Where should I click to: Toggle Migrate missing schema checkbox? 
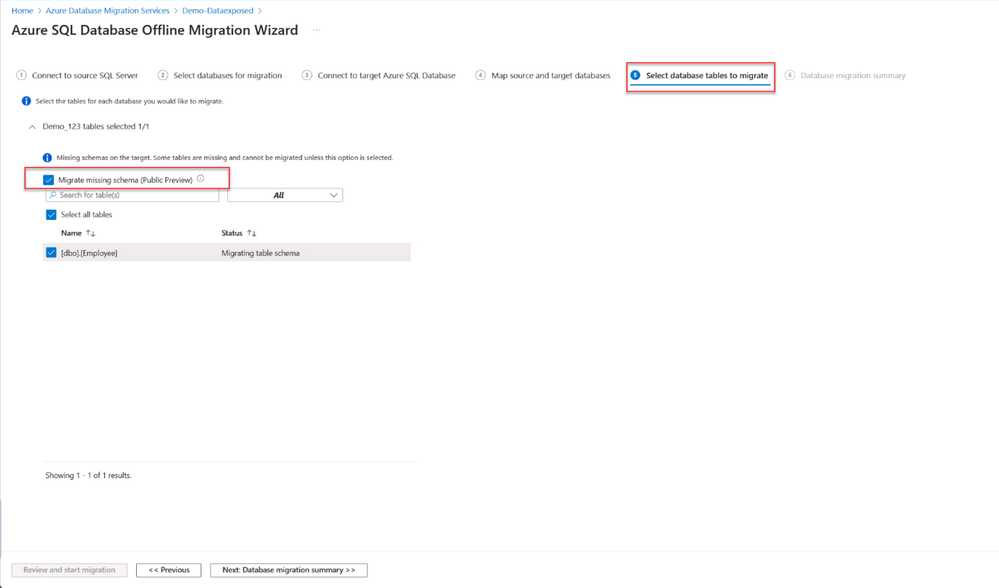(48, 180)
